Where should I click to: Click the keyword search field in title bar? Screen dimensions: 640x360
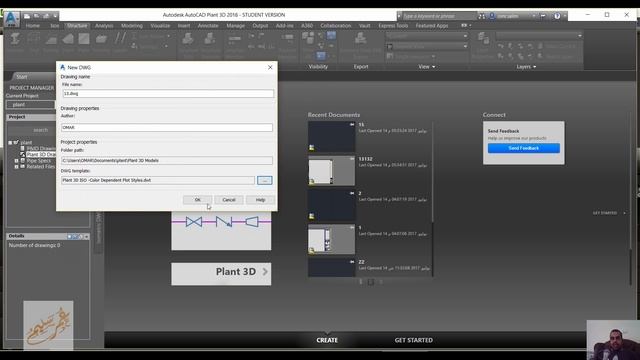coord(439,16)
